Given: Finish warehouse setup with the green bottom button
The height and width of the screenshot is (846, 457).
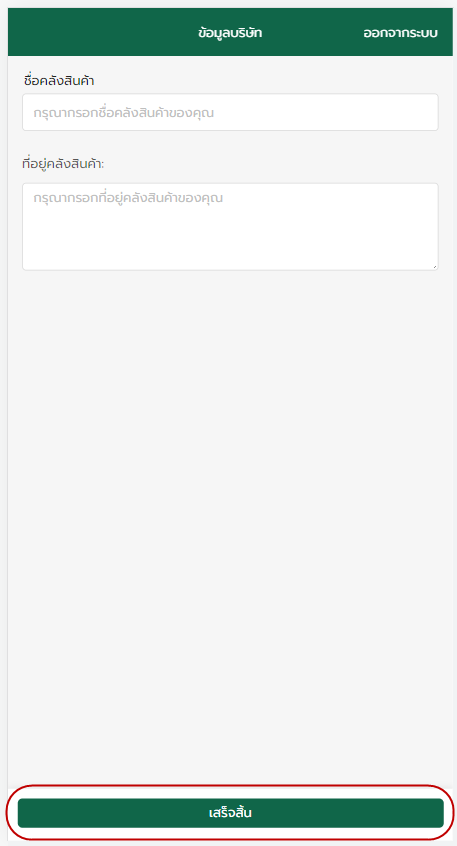Looking at the screenshot, I should [x=230, y=813].
